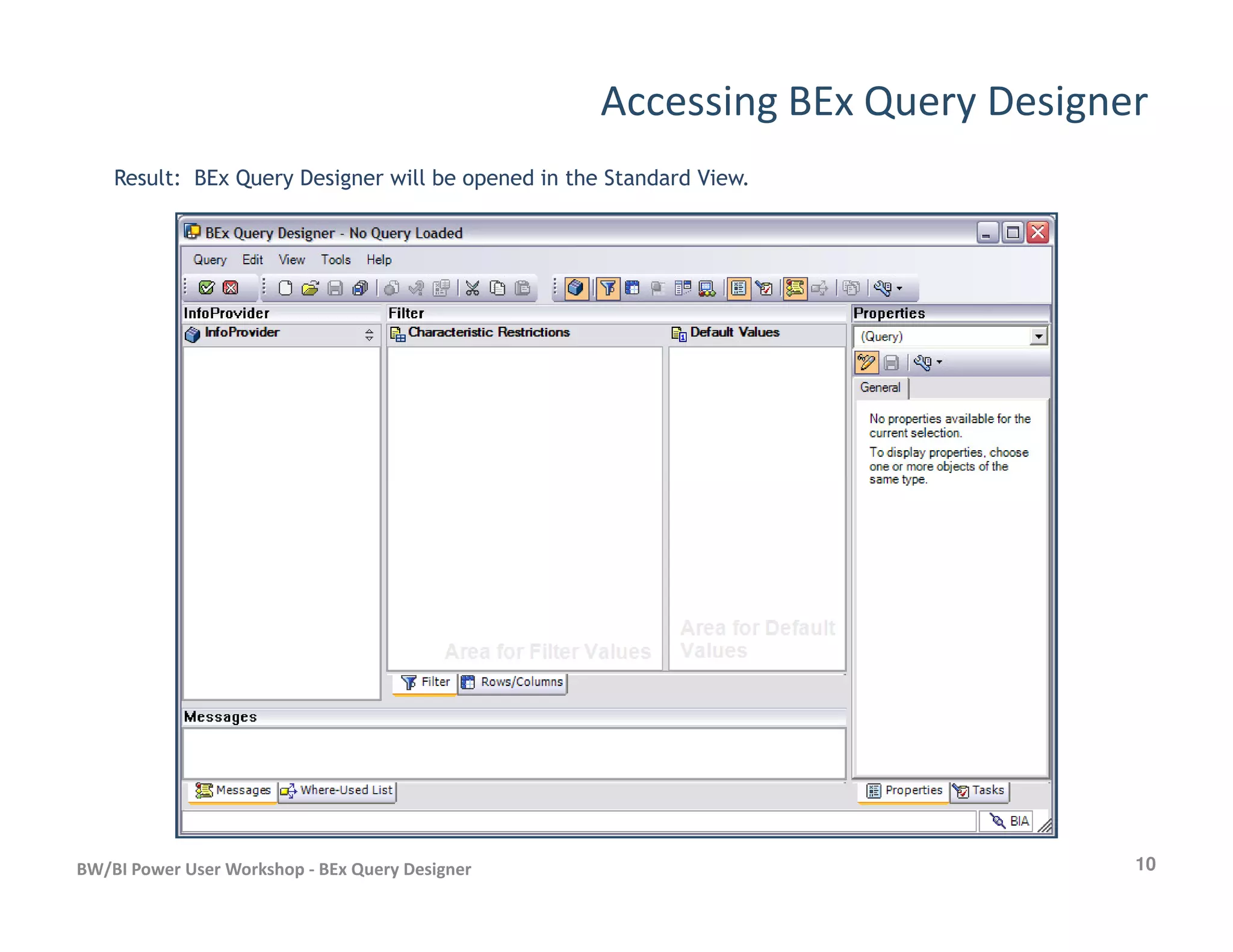
Task: Click the Save Query floppy disk icon in main toolbar
Action: coord(335,288)
